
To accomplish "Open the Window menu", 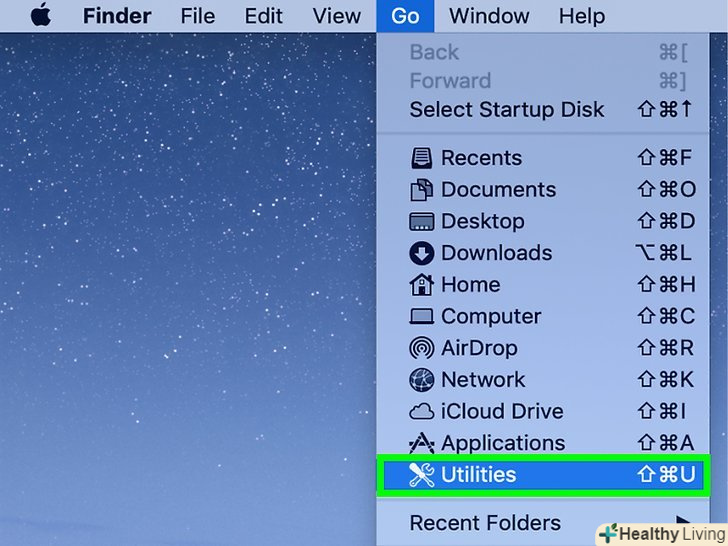I will tap(489, 16).
